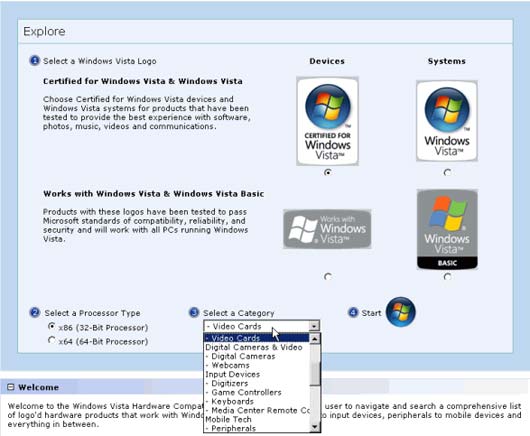Click the list scrollbar down arrow

(x=314, y=428)
